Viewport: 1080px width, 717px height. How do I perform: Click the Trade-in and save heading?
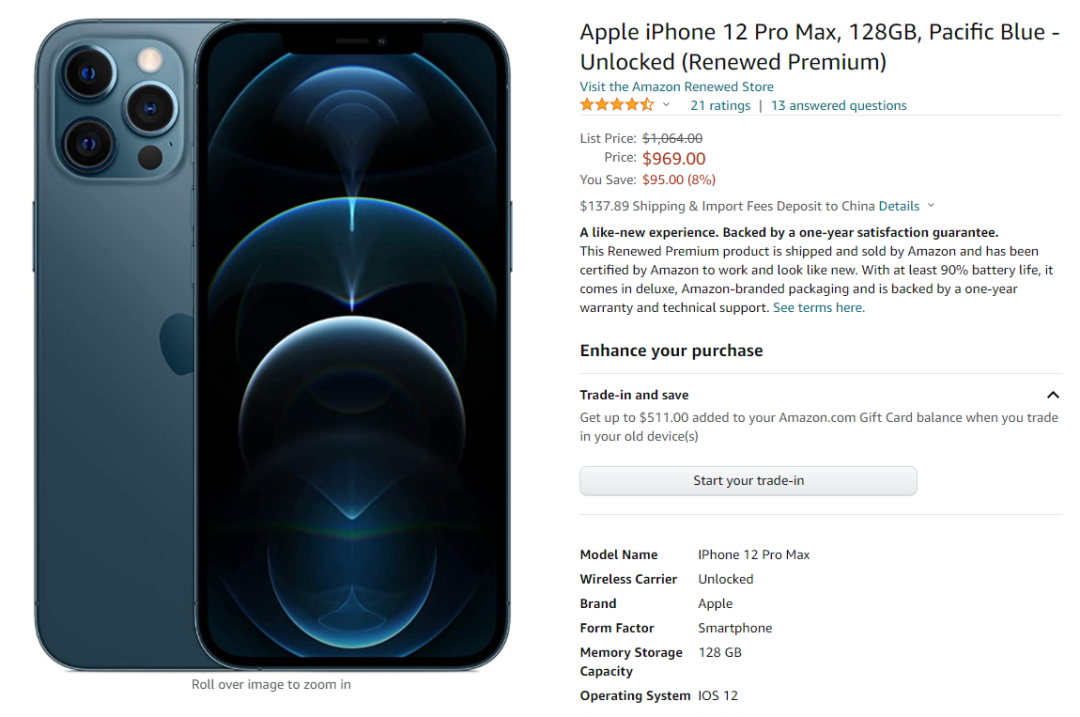[x=634, y=395]
